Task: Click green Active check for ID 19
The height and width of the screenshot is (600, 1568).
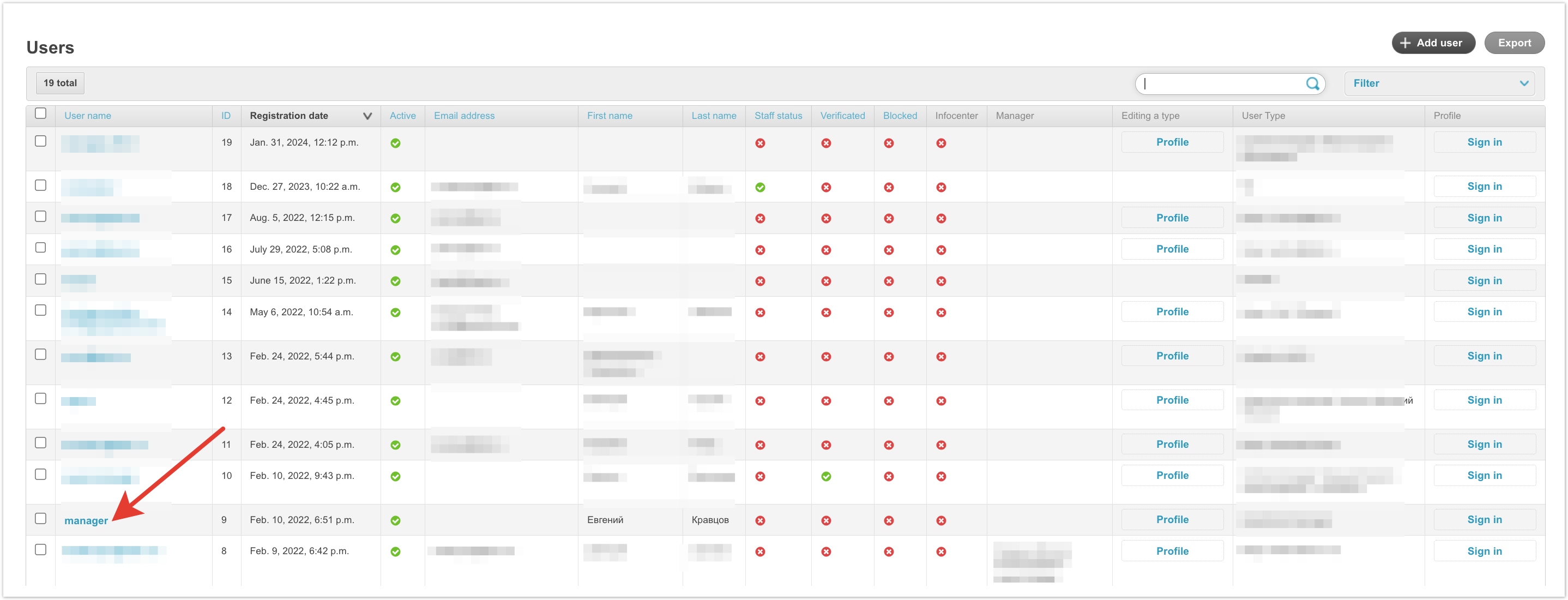Action: [395, 143]
